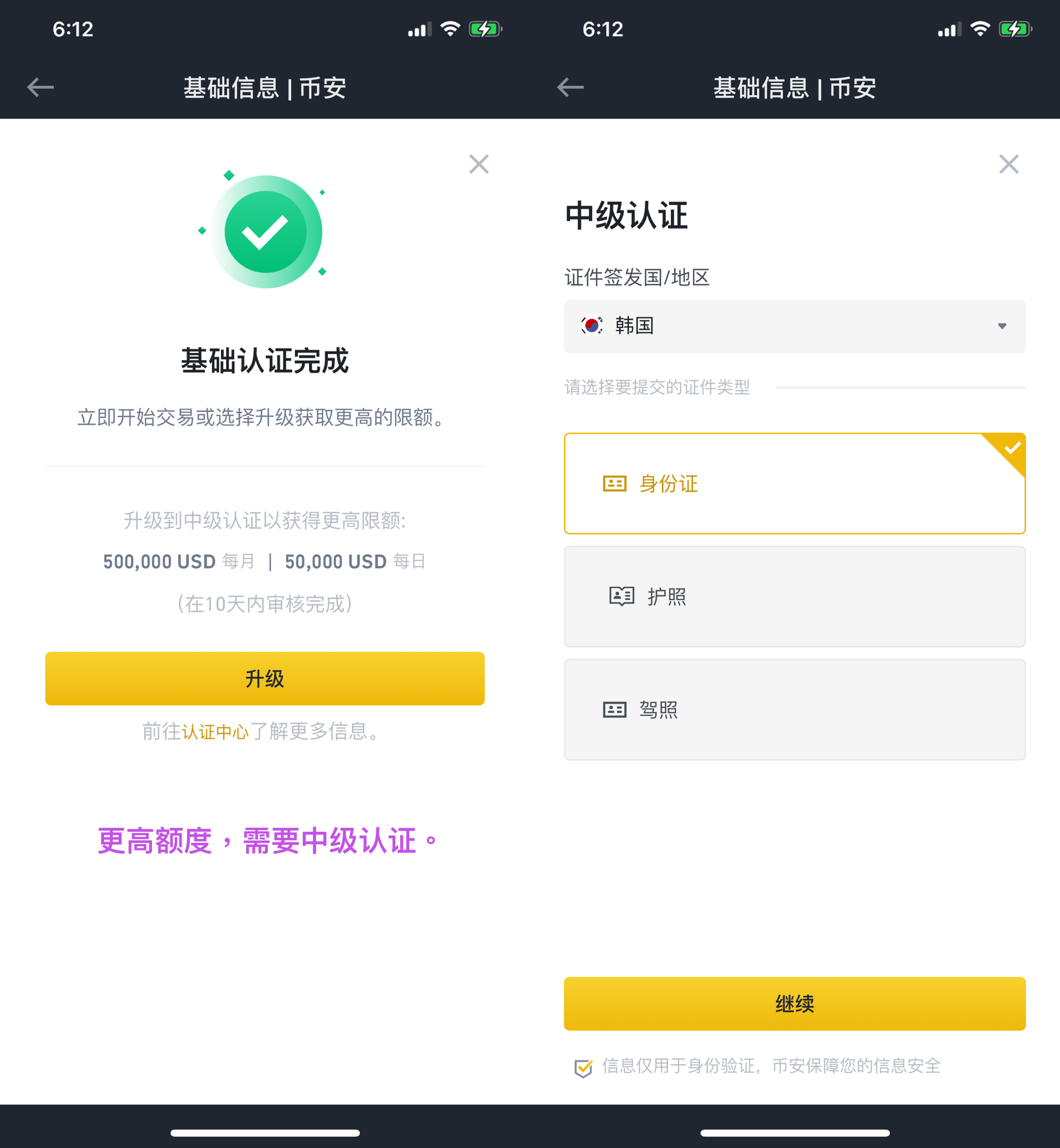Click the 中级认证 heading
Screen dimensions: 1060x1148
pos(627,215)
